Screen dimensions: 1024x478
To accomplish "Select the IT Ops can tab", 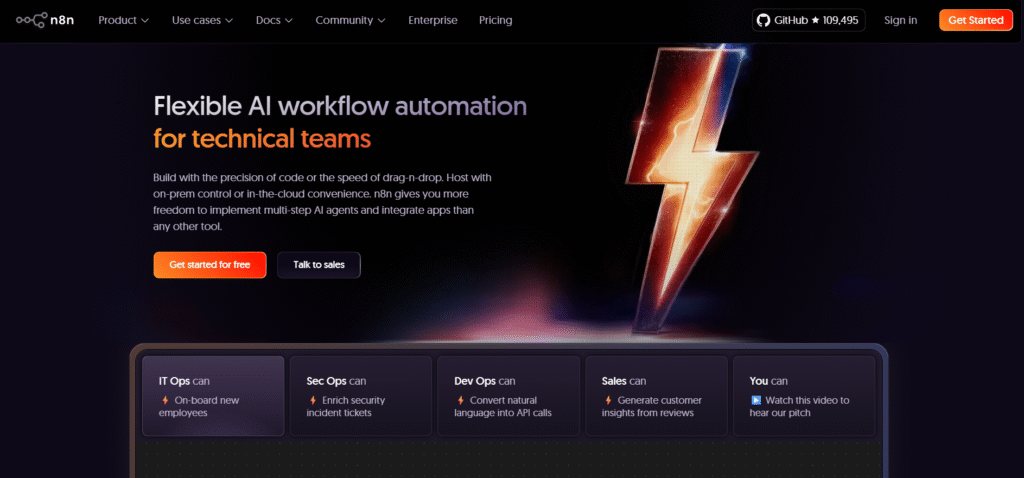I will point(213,396).
